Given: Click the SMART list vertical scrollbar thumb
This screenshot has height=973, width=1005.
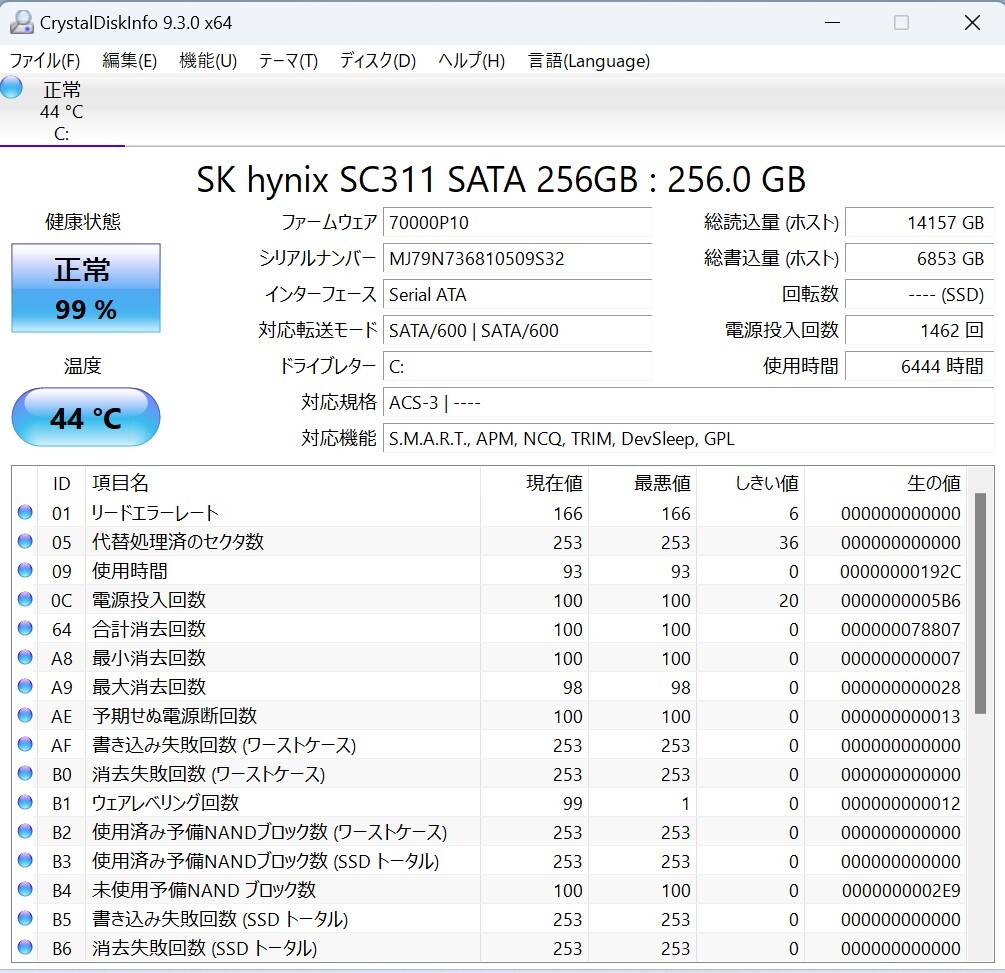Looking at the screenshot, I should pyautogui.click(x=980, y=603).
